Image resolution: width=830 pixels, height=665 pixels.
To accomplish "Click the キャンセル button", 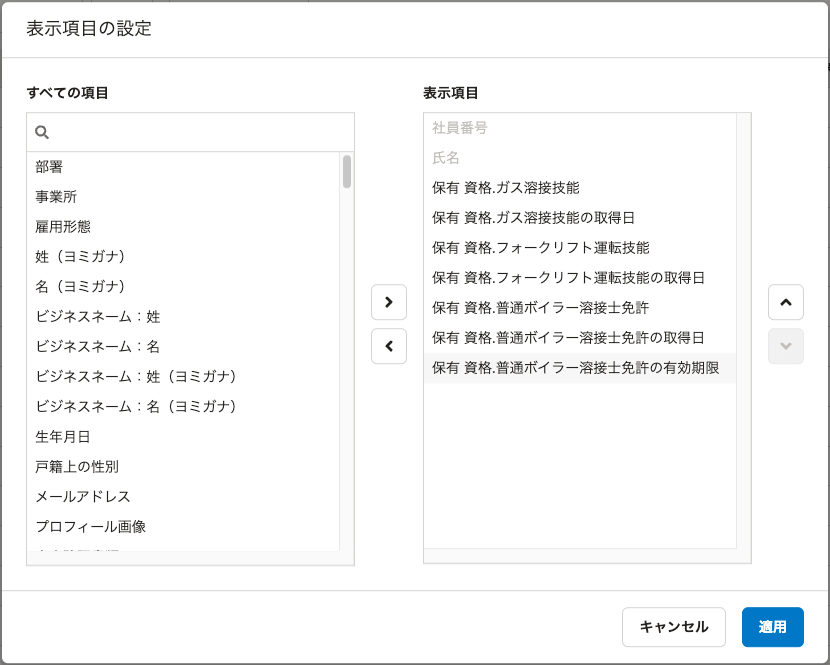I will [674, 627].
